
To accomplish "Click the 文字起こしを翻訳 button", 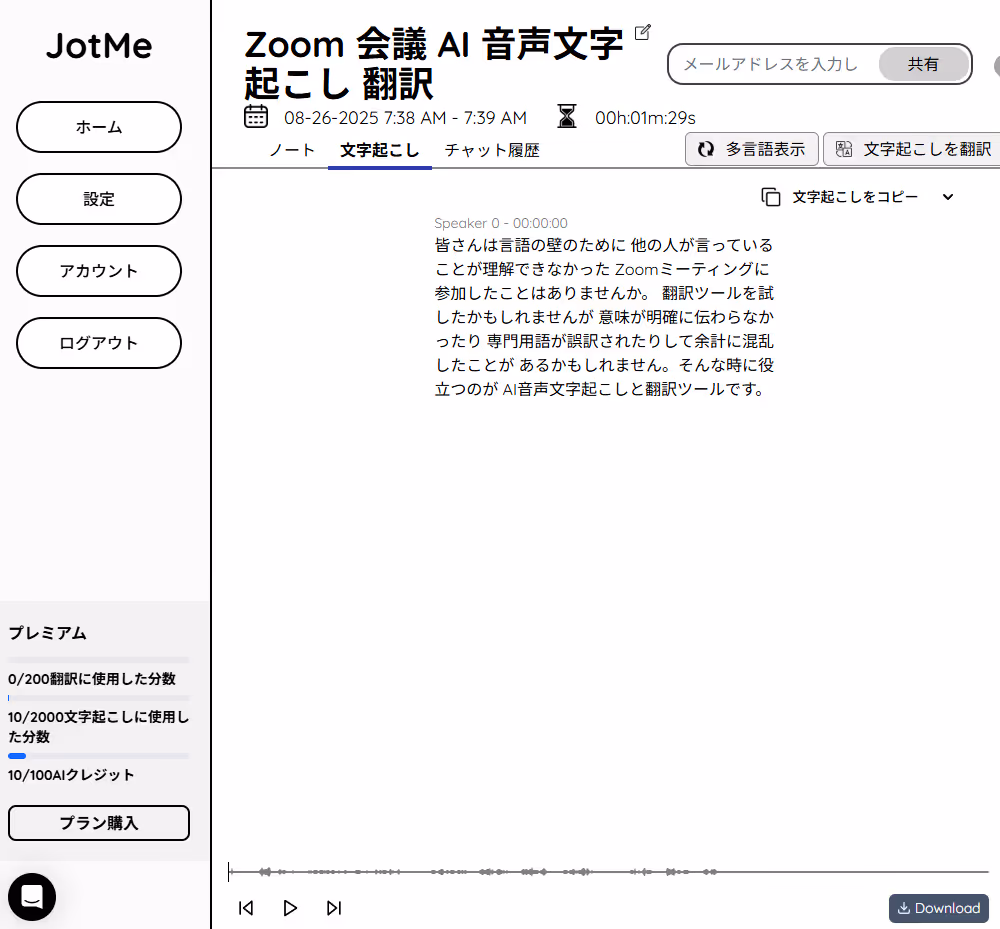I will (x=913, y=149).
